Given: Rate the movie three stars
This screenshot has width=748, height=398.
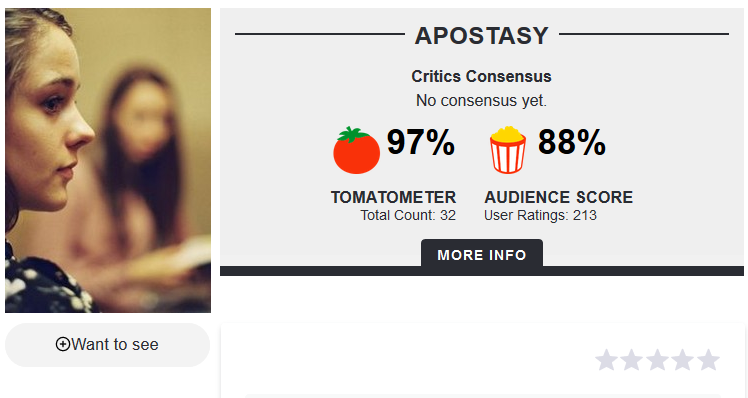Looking at the screenshot, I should coord(657,360).
